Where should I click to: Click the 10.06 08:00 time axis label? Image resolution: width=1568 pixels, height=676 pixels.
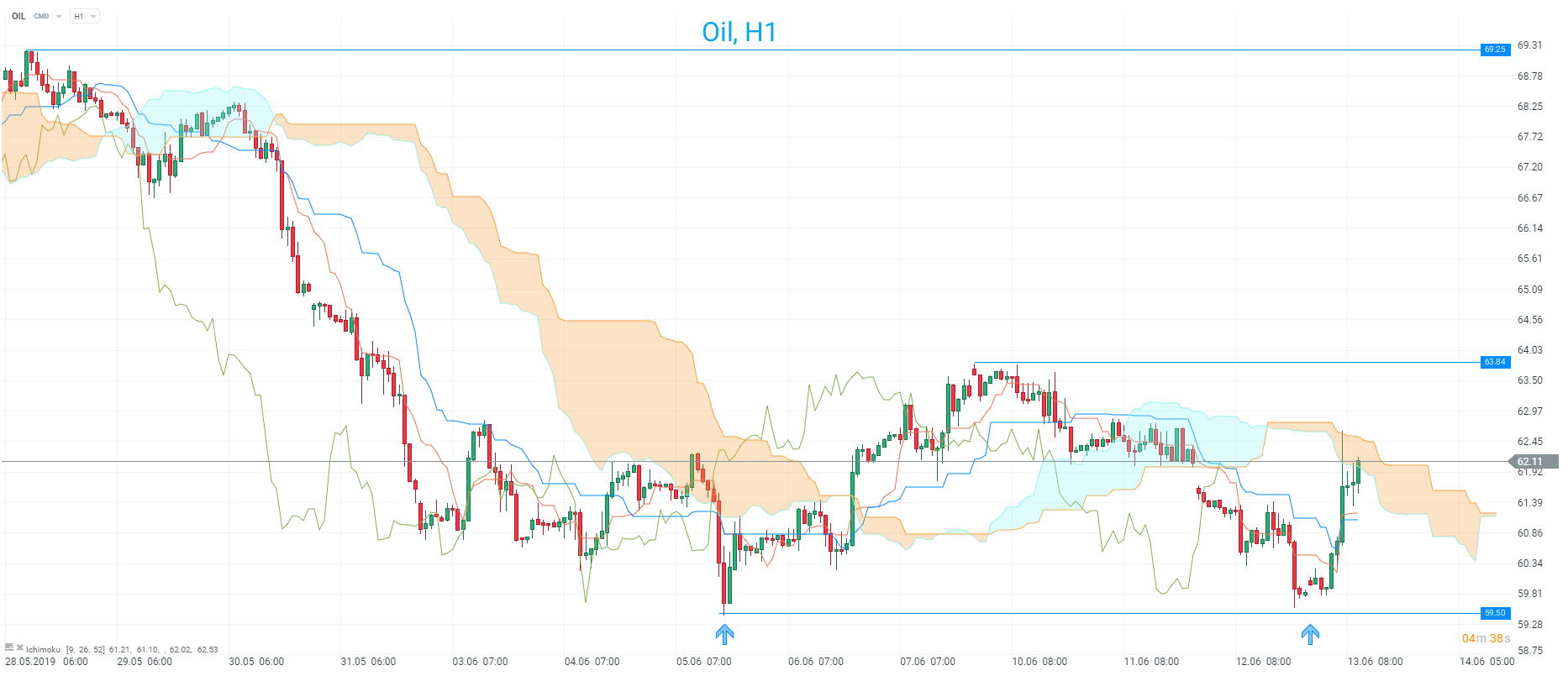point(1039,662)
